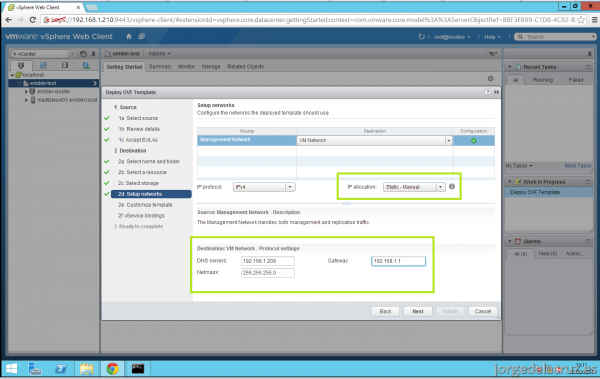Go to the vSphere home icon
600x379 pixels.
(x=129, y=36)
